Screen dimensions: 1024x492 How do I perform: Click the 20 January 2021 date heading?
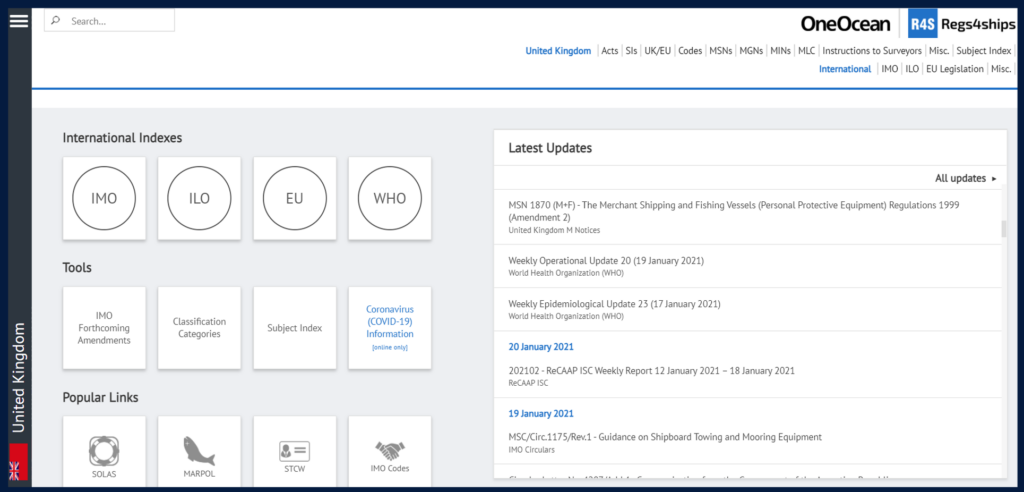541,347
